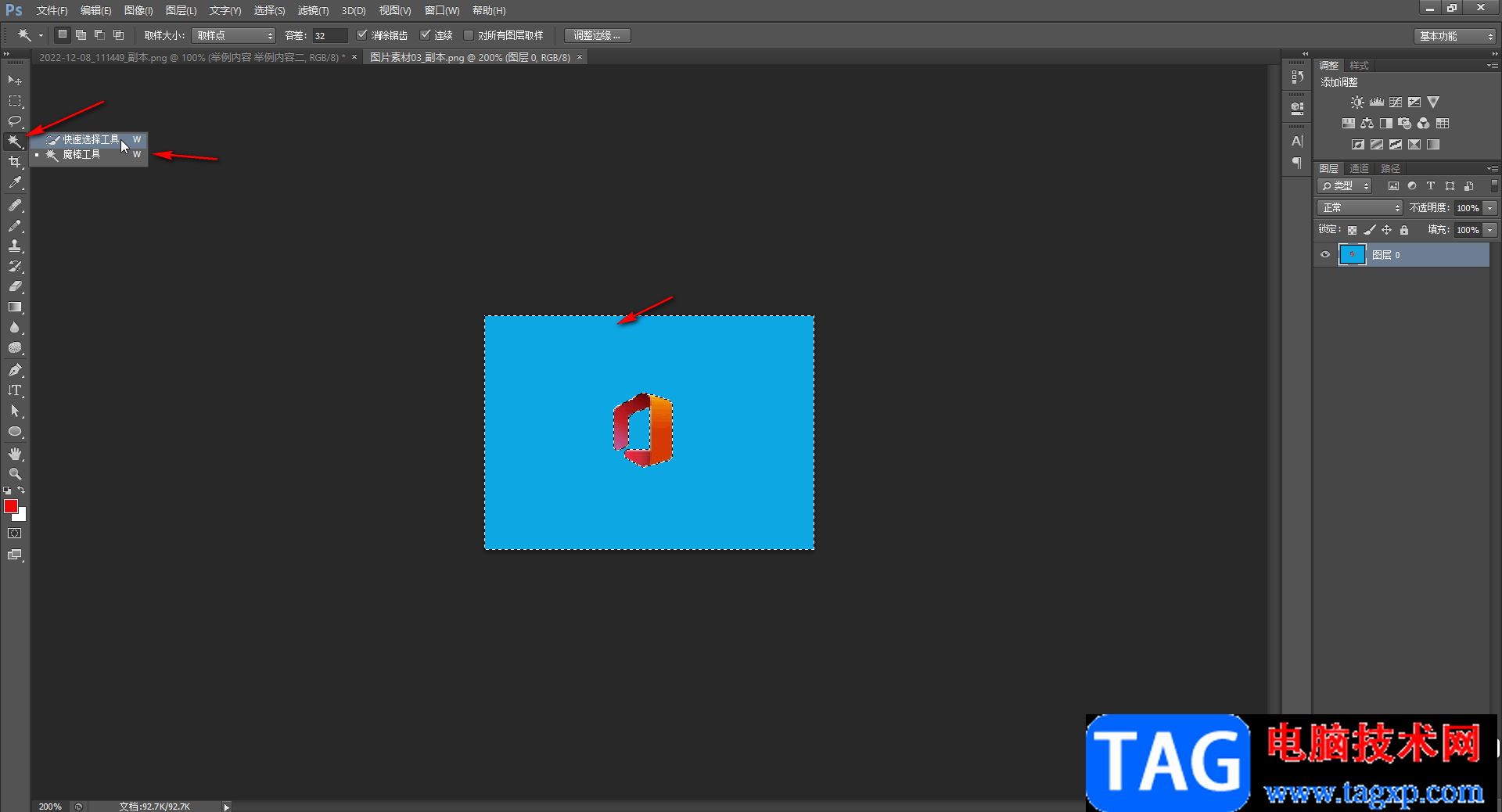Add a Brightness/Contrast adjustment
This screenshot has height=812, width=1502.
coord(1357,102)
